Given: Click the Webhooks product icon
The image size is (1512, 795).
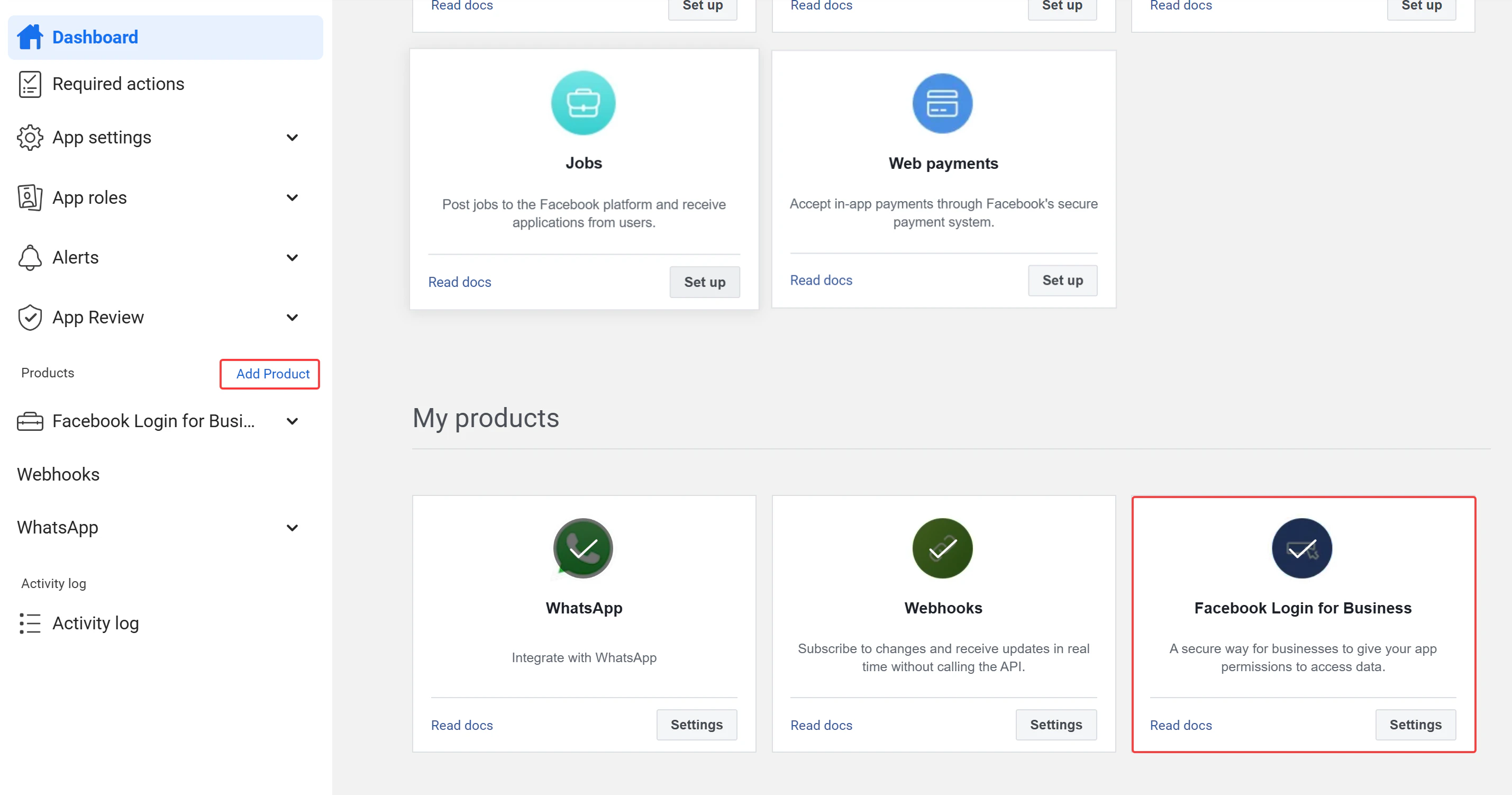Looking at the screenshot, I should coord(943,548).
